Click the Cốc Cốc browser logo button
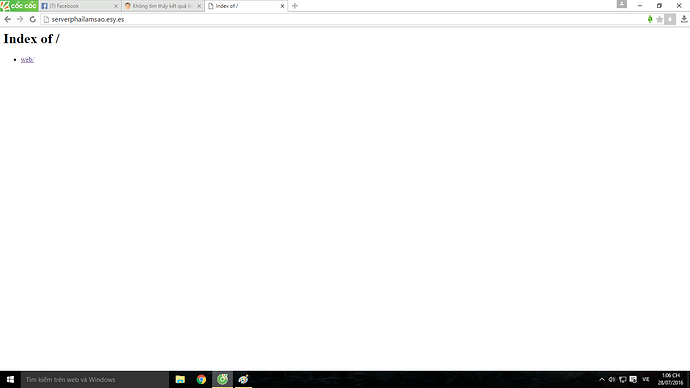Screen dimensions: 690x388 (19, 6)
